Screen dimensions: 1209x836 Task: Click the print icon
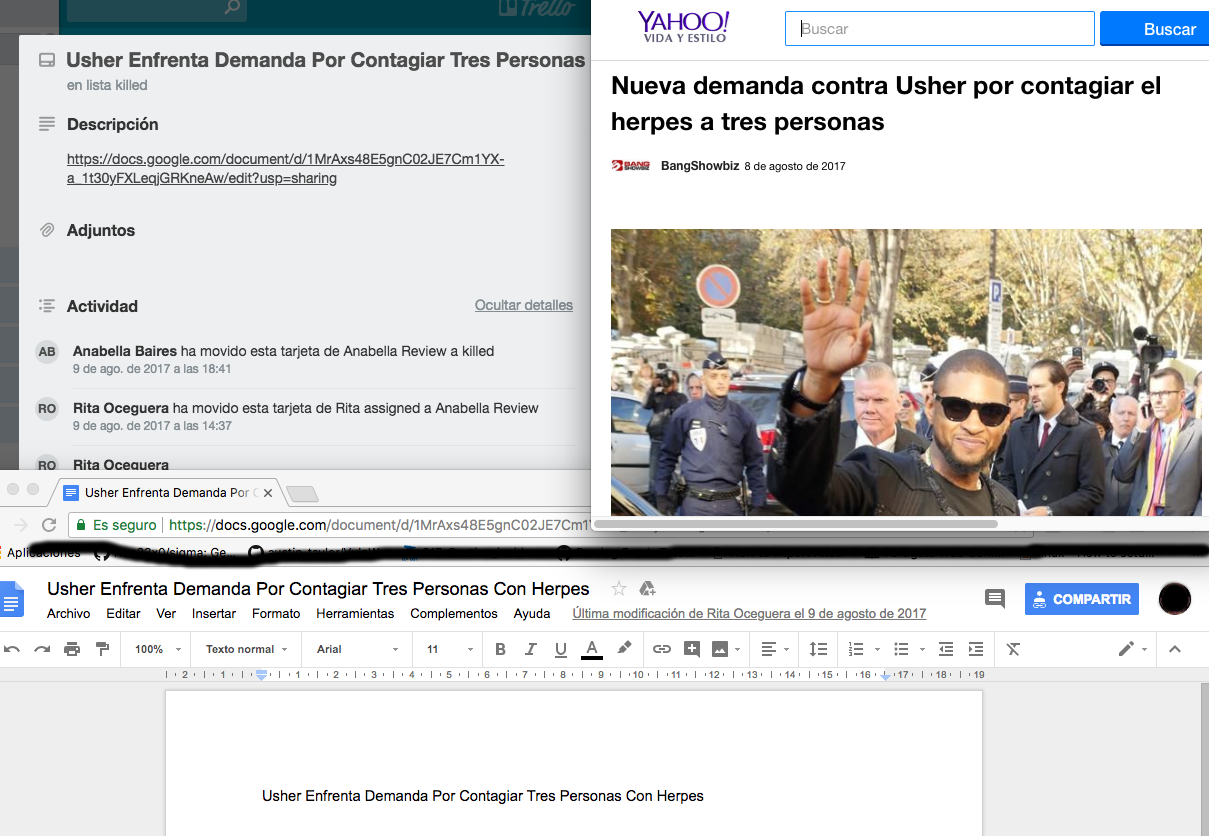point(72,649)
